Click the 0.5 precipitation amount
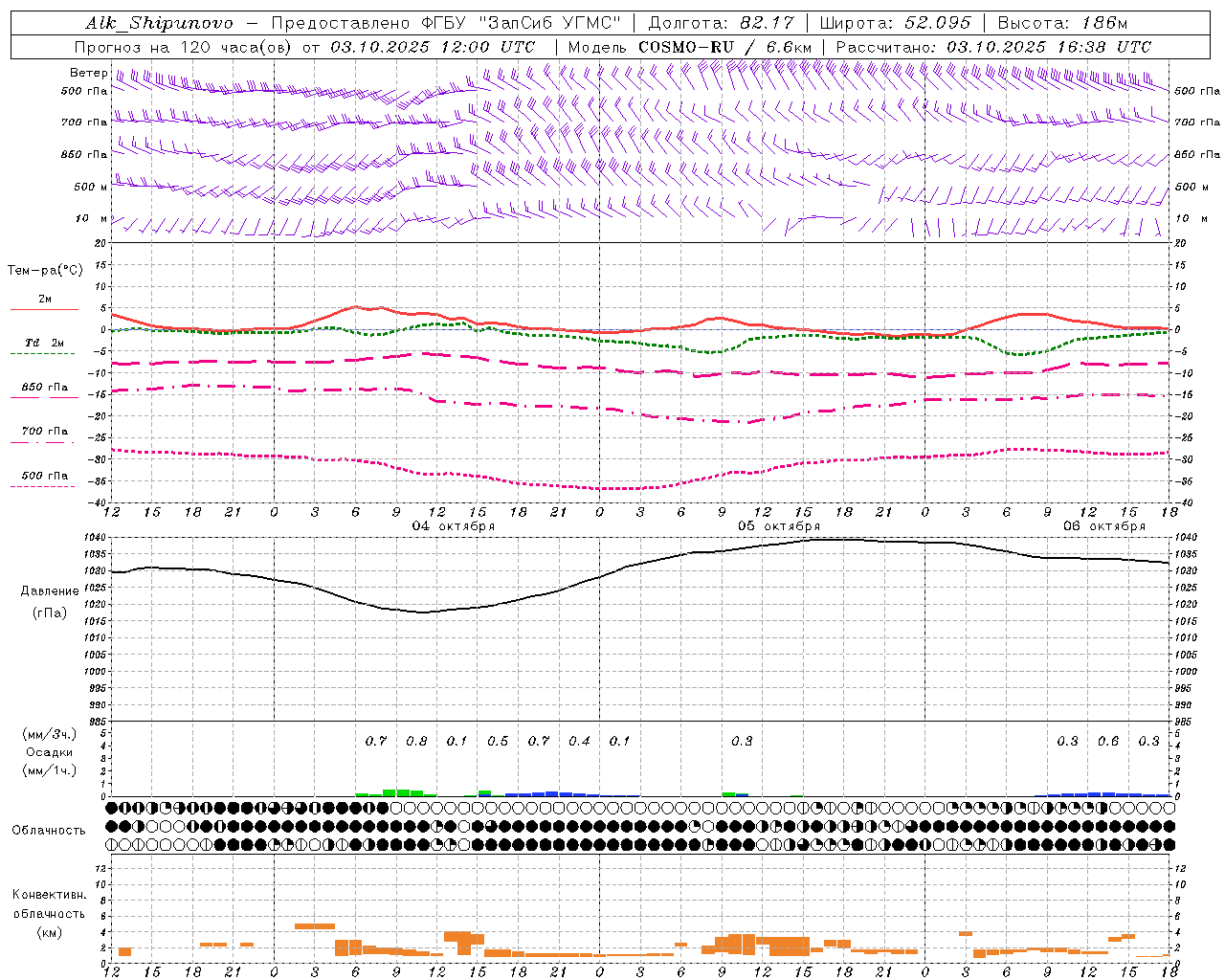Screen dimensions: 1225x980 coord(498,742)
